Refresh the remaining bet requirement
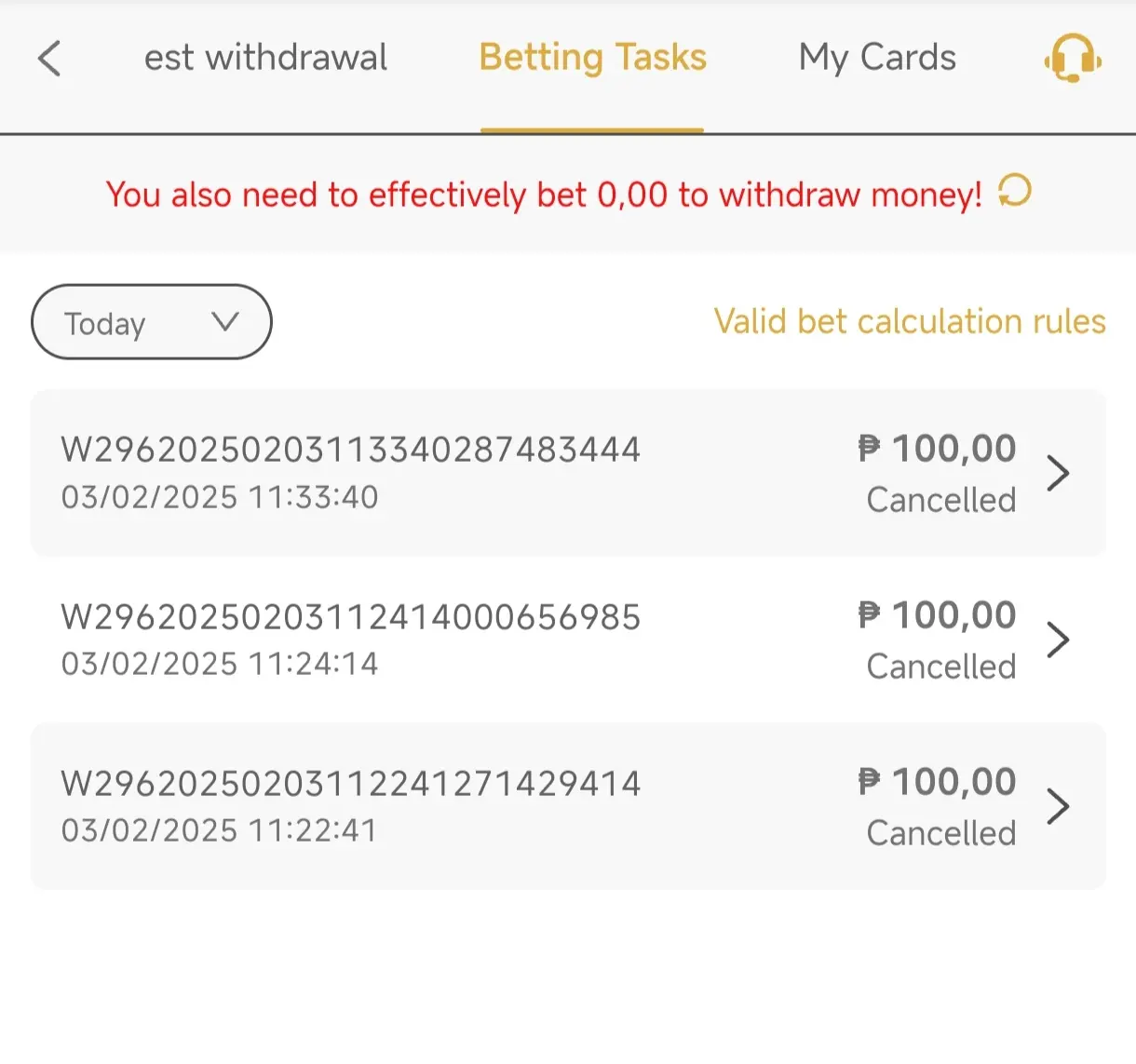 point(1014,192)
